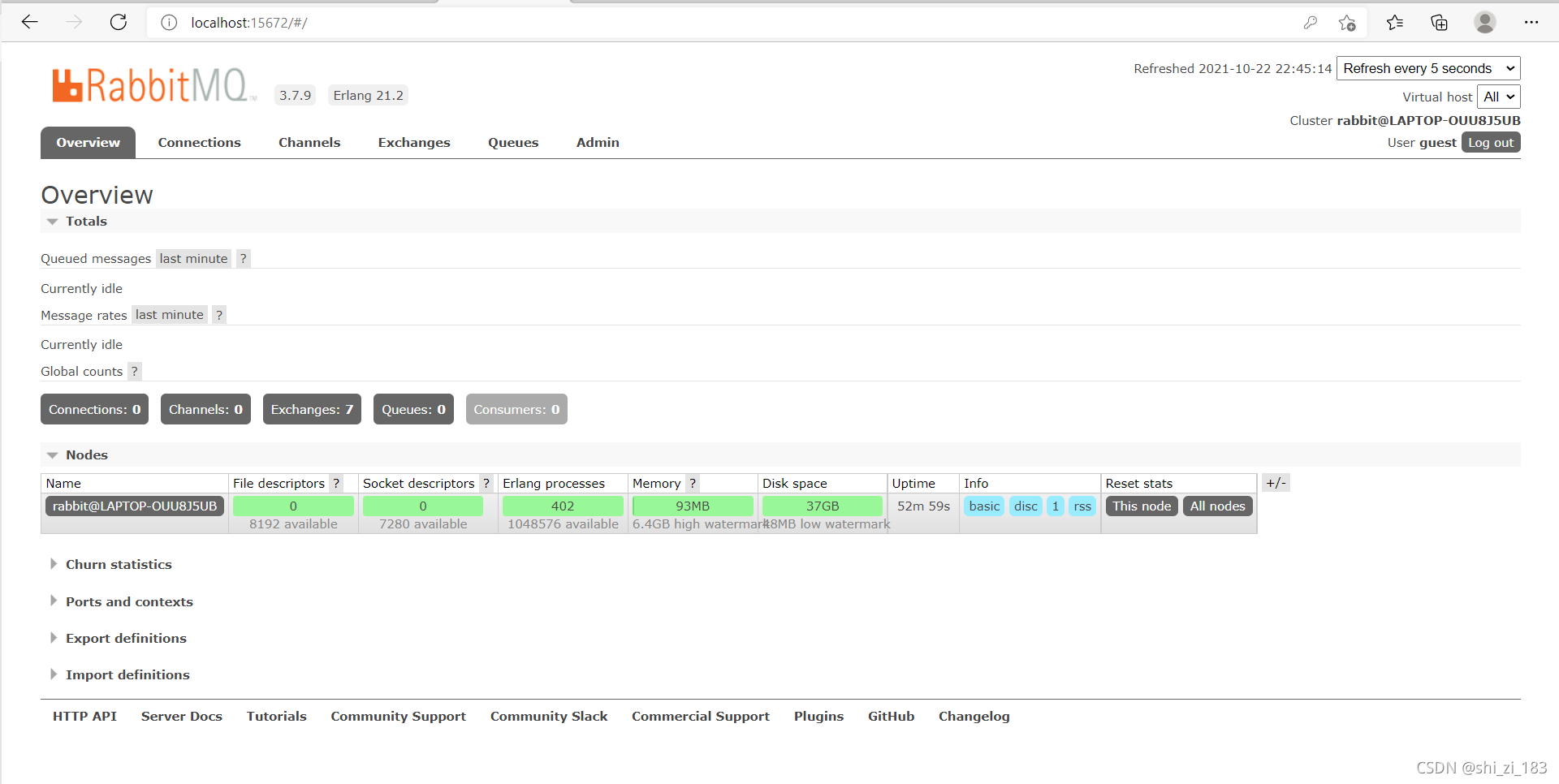The image size is (1559, 784).
Task: Click help icon next to Global counts
Action: (135, 371)
